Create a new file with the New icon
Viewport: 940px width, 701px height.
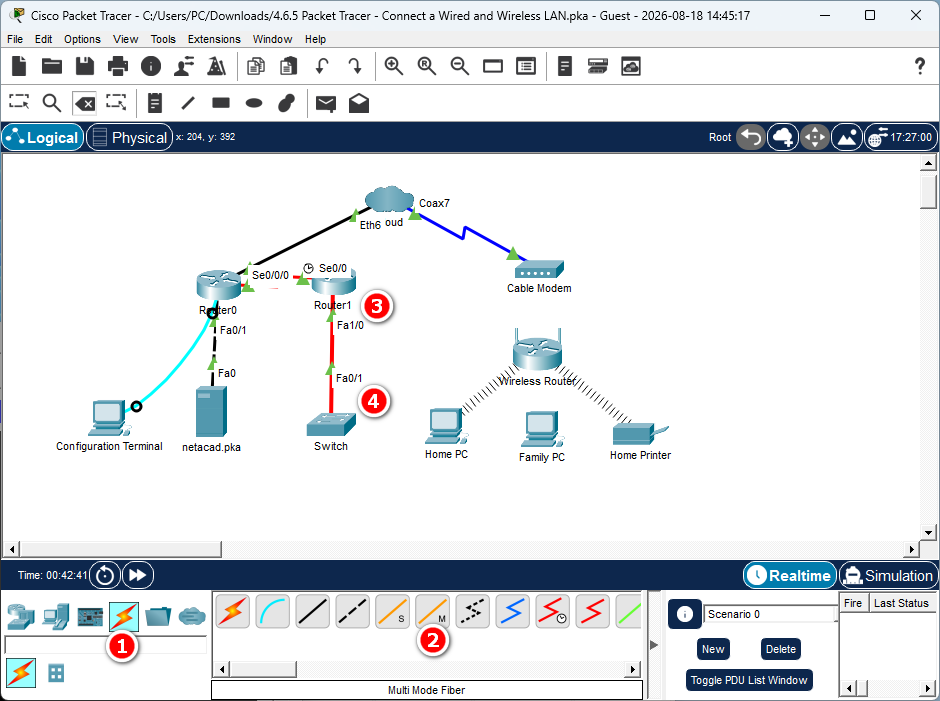(19, 66)
